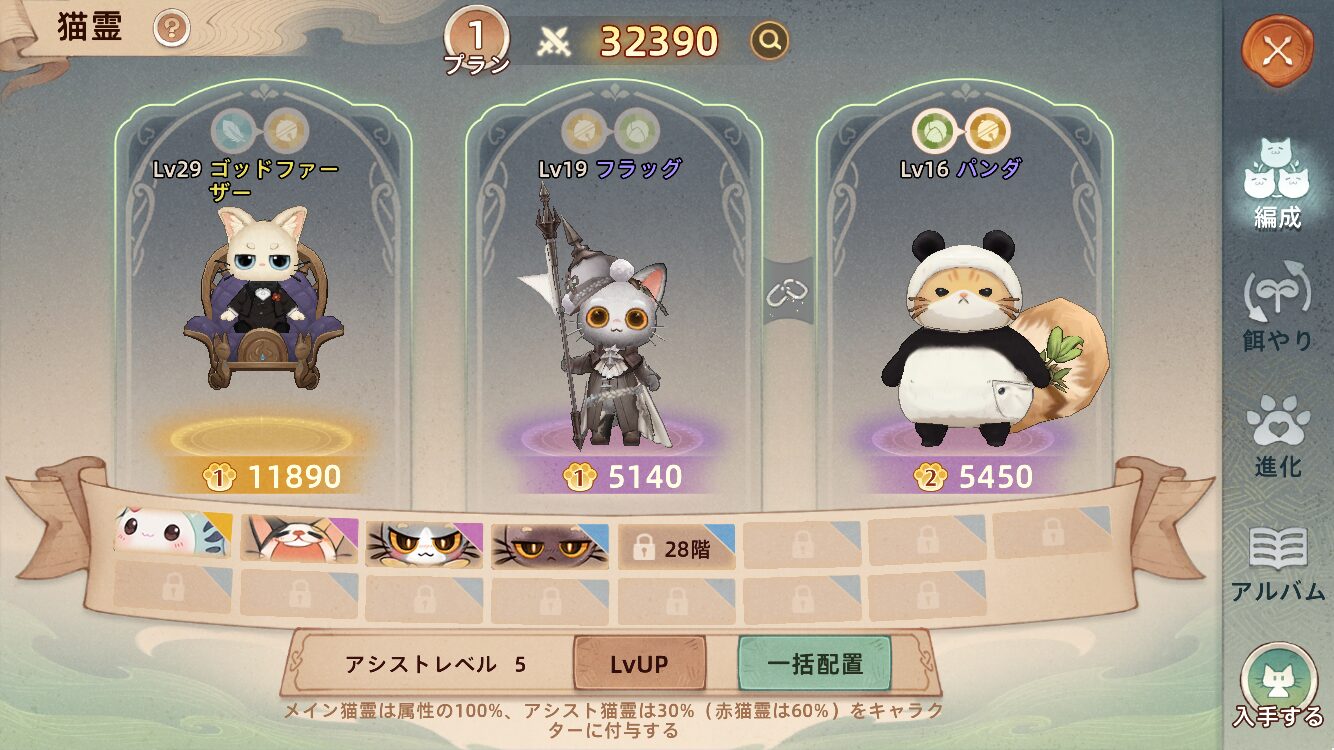Open the help question mark icon
Screen dimensions: 1334x750
(172, 30)
